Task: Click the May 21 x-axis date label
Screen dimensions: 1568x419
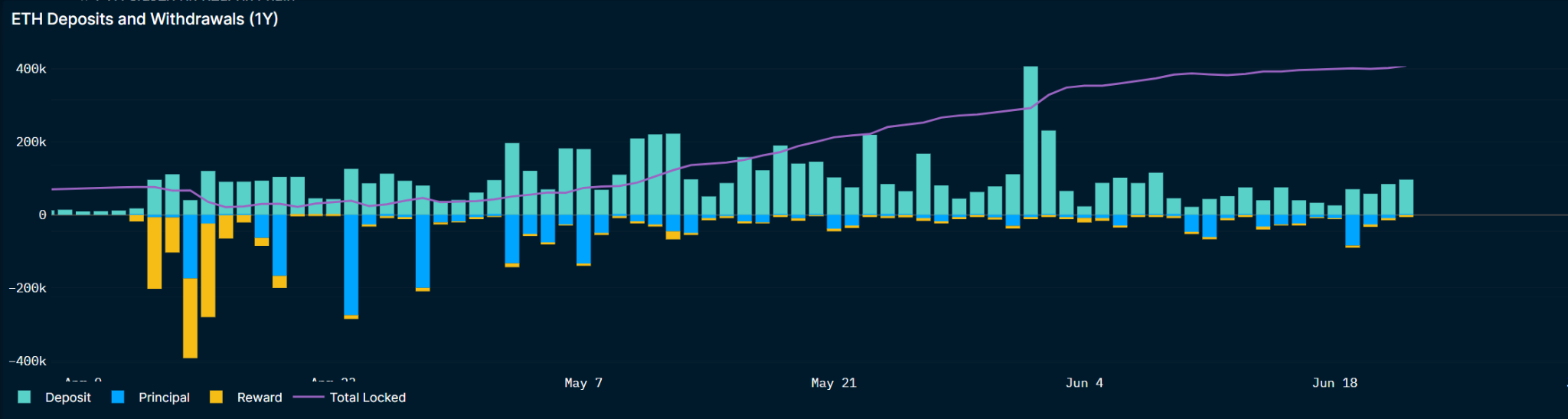Action: coord(834,383)
